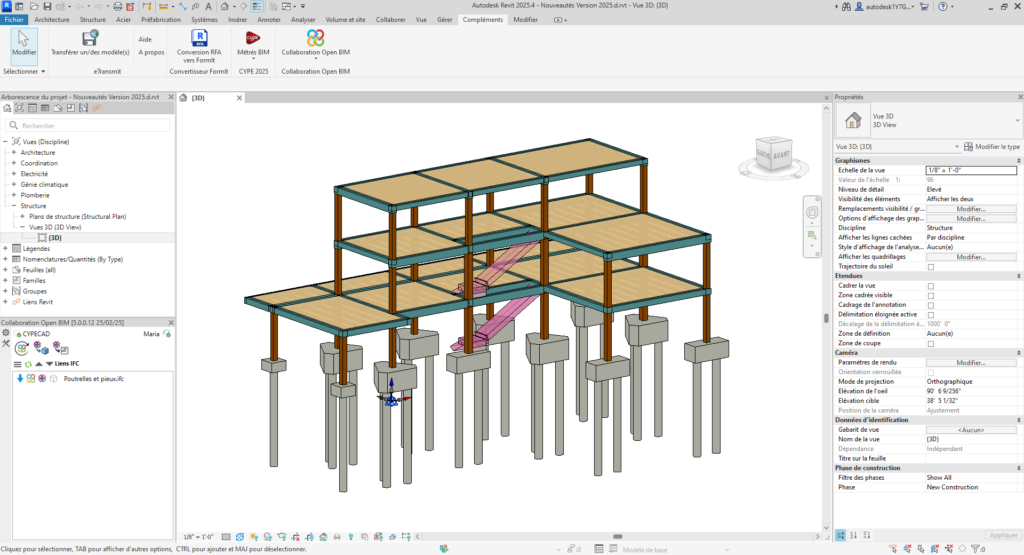Click the Properties panel vertical scrollbar
This screenshot has width=1024, height=555.
(826, 318)
